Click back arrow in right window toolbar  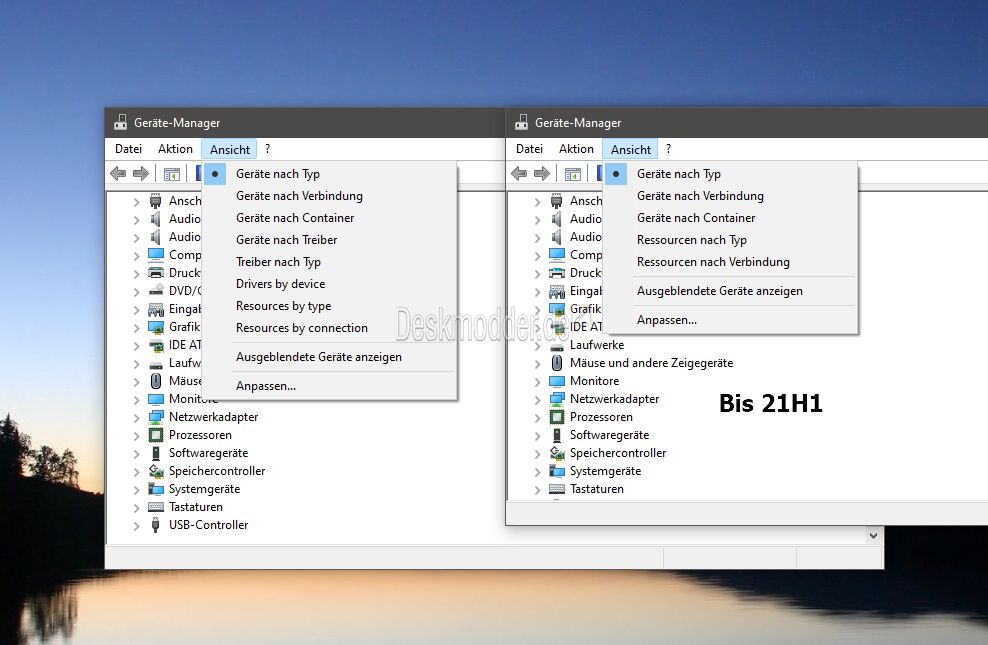pos(519,173)
